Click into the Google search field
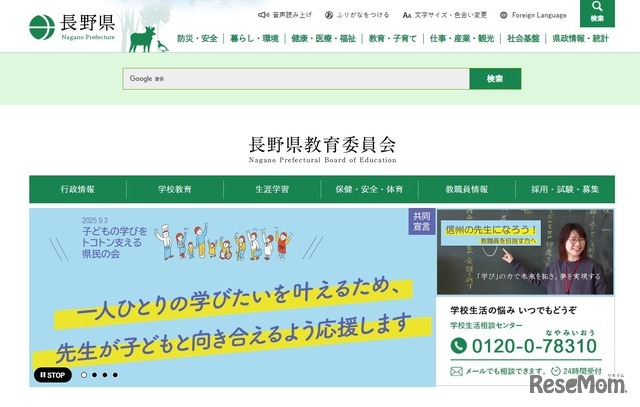Viewport: 640px width, 407px height. coord(296,78)
